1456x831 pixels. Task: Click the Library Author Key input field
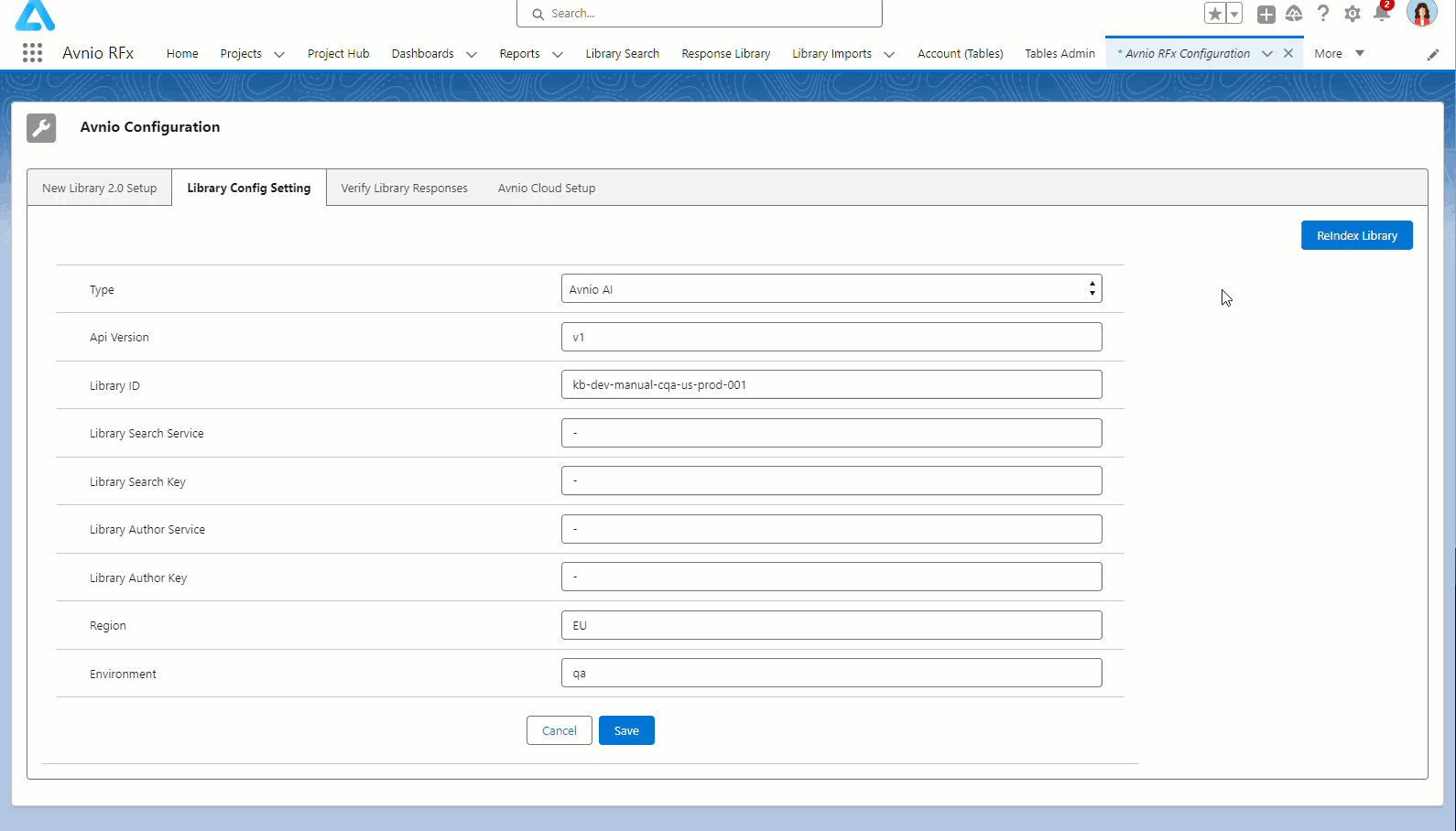click(x=831, y=577)
